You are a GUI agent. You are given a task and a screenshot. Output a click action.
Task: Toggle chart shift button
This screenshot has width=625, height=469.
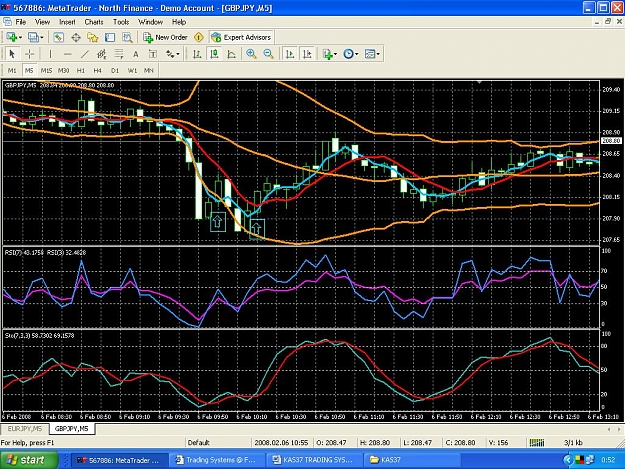[307, 54]
